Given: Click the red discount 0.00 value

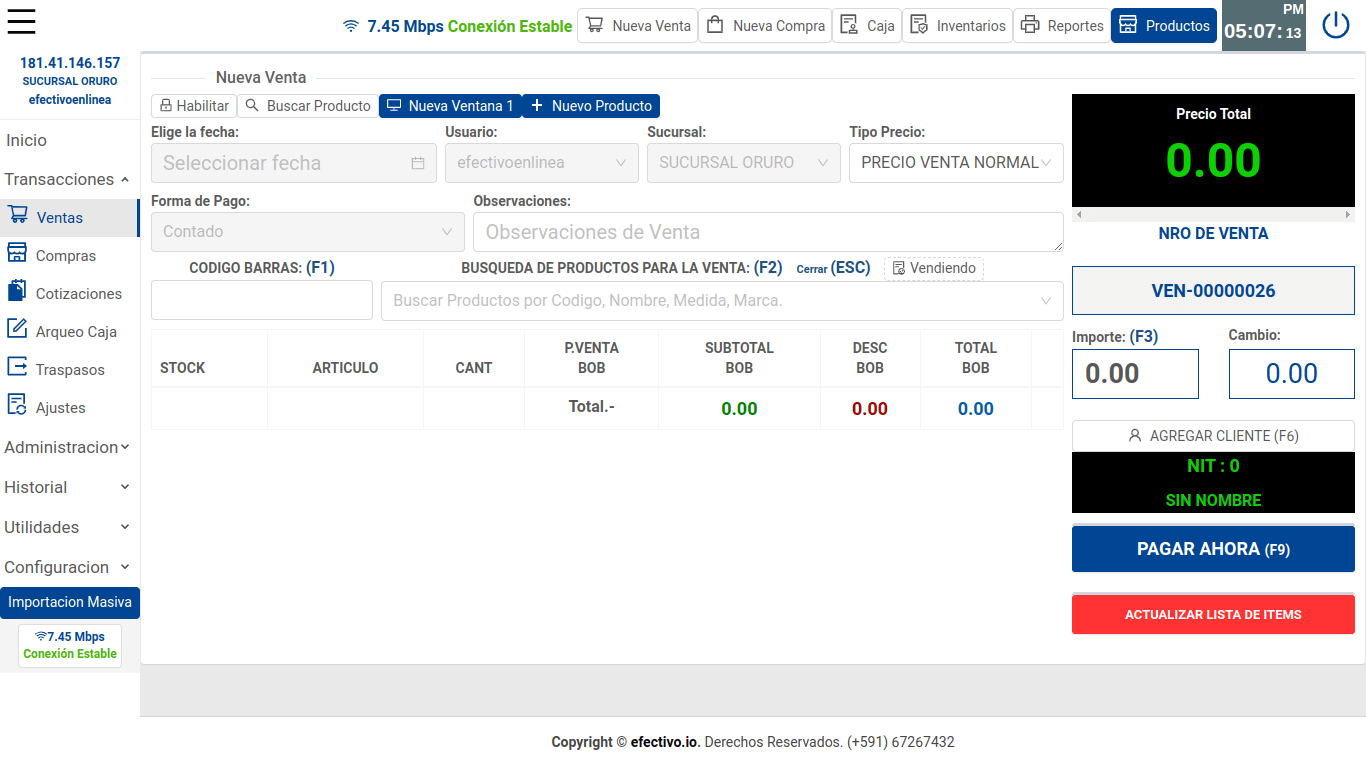Looking at the screenshot, I should point(870,408).
